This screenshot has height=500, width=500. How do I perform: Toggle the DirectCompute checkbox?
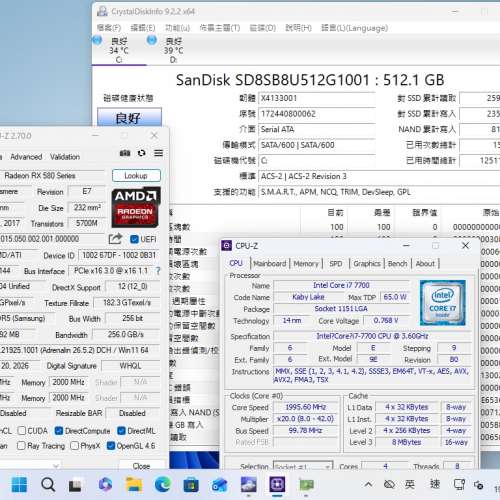[x=59, y=431]
